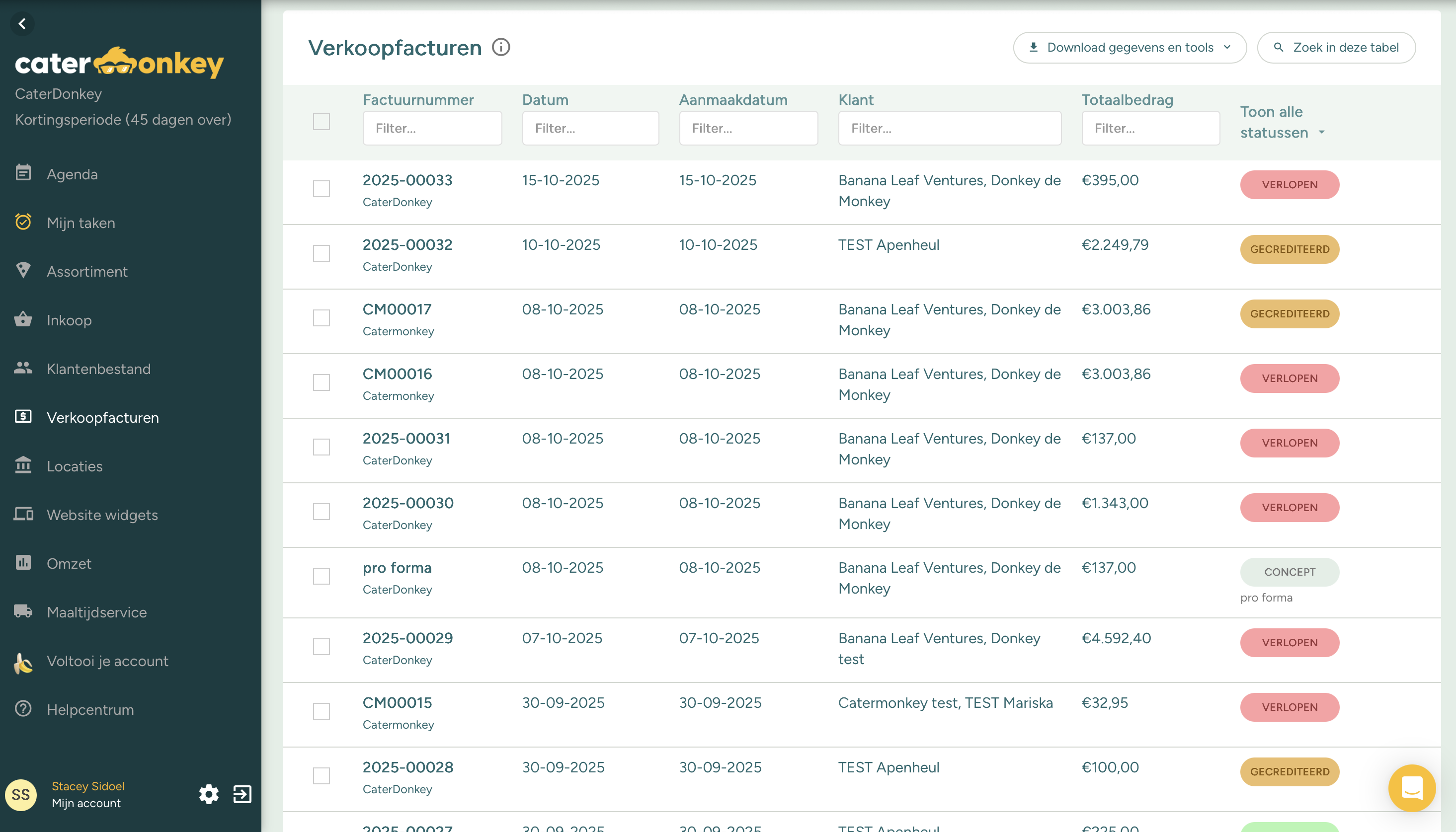Click Inkoop shopping basket icon
1456x832 pixels.
pos(23,319)
